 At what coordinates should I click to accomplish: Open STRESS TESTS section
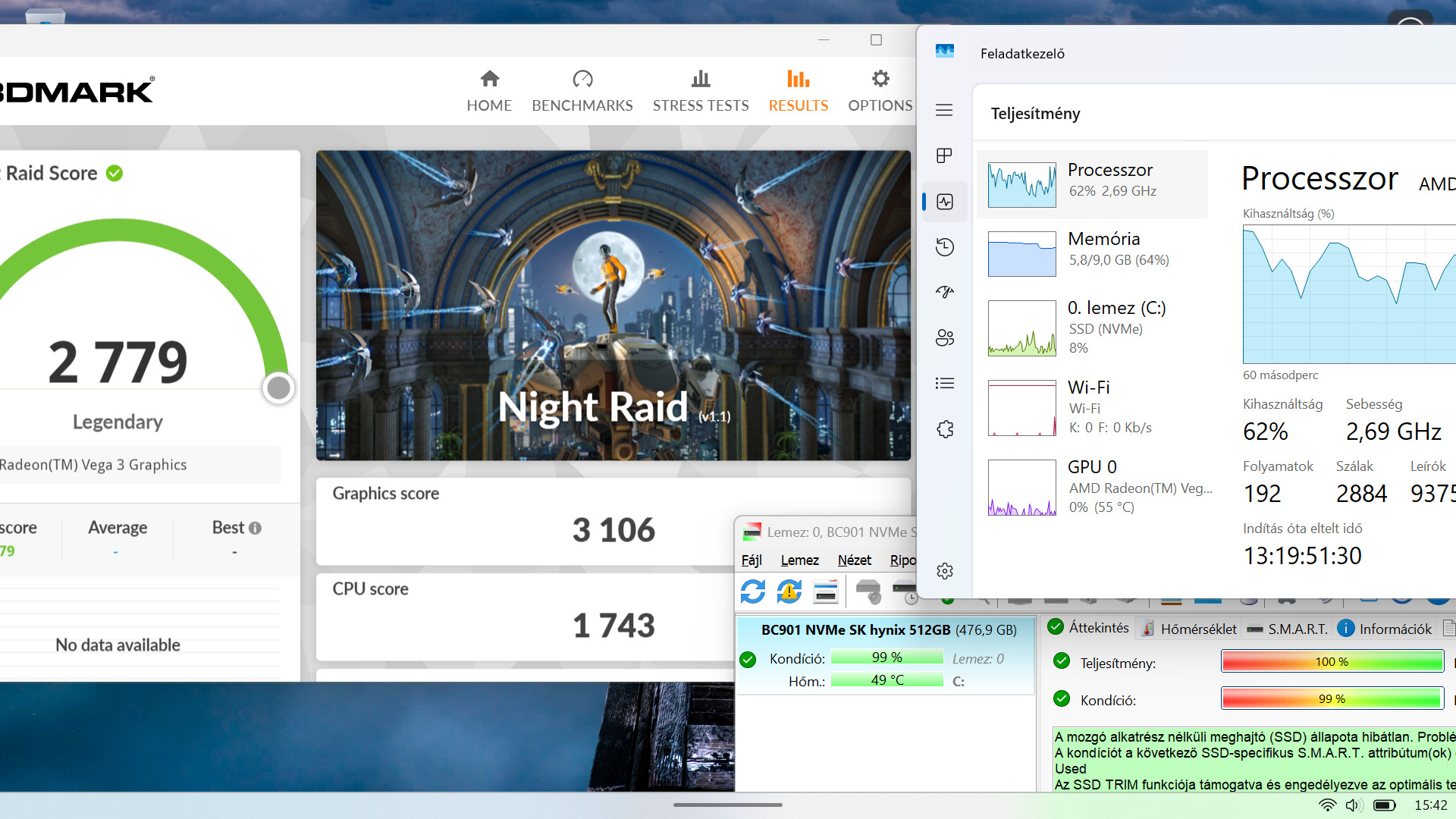pos(700,90)
